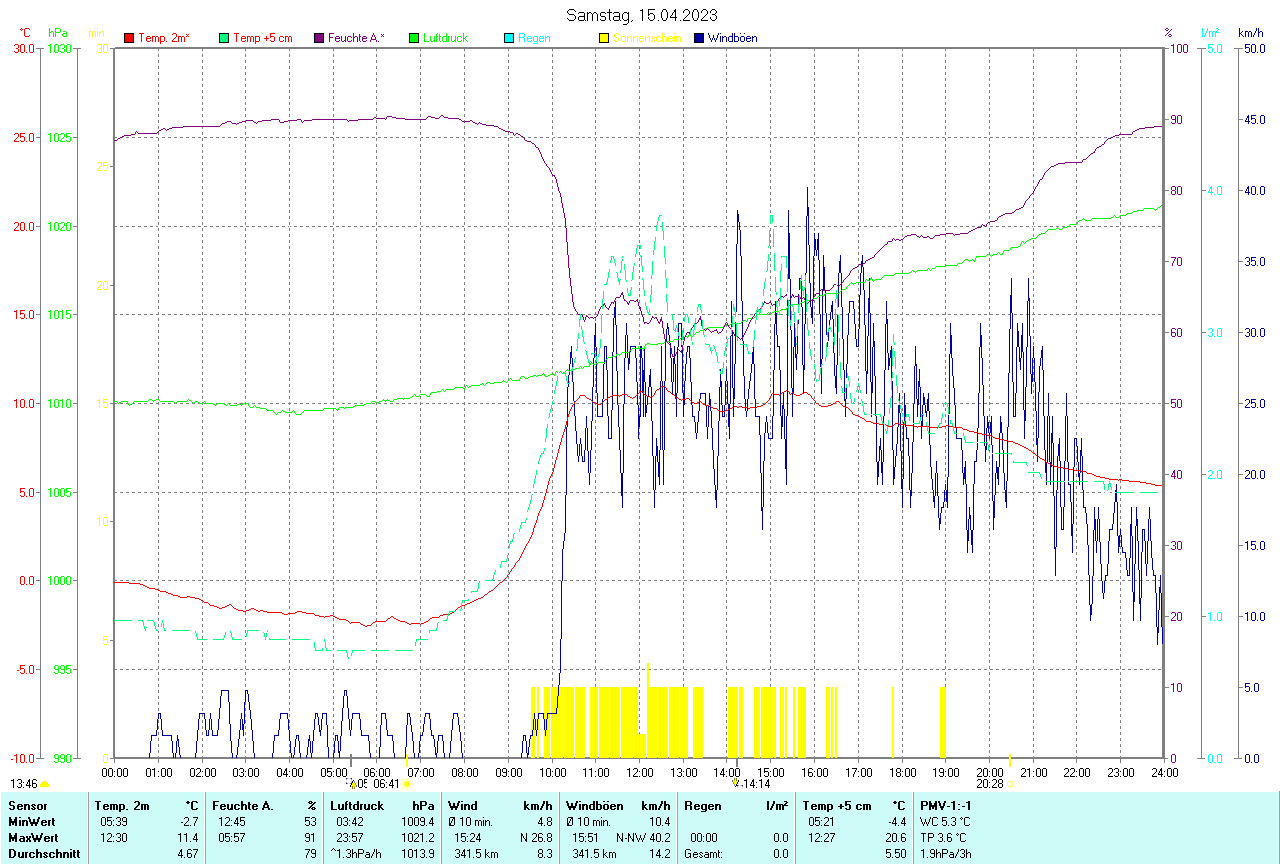Screen dimensions: 1280x864
Task: Click the minimum temperature value '-2.7'
Action: [188, 822]
